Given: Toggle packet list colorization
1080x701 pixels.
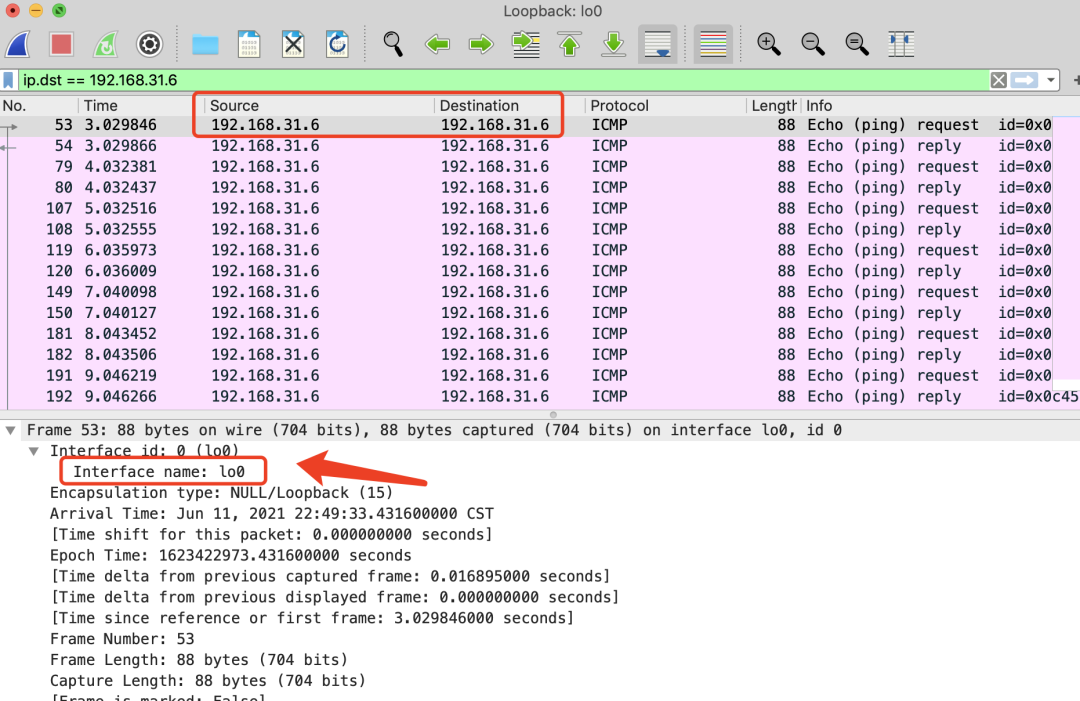Looking at the screenshot, I should coord(713,44).
